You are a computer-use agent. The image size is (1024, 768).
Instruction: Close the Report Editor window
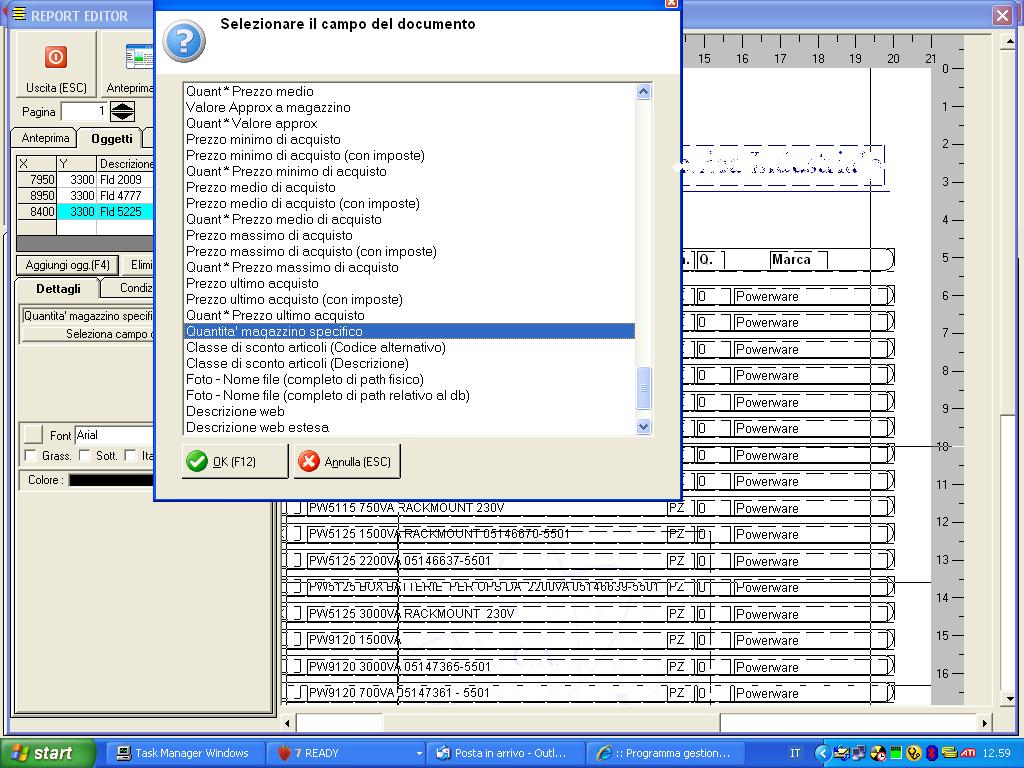(x=1002, y=15)
